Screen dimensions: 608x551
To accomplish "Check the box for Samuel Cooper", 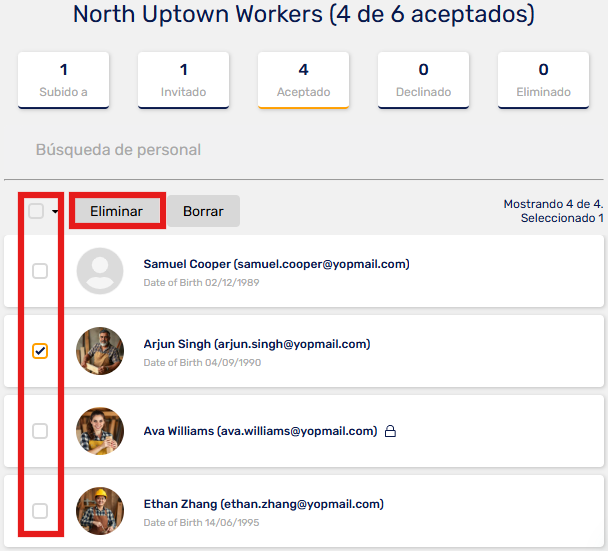I will pos(40,271).
